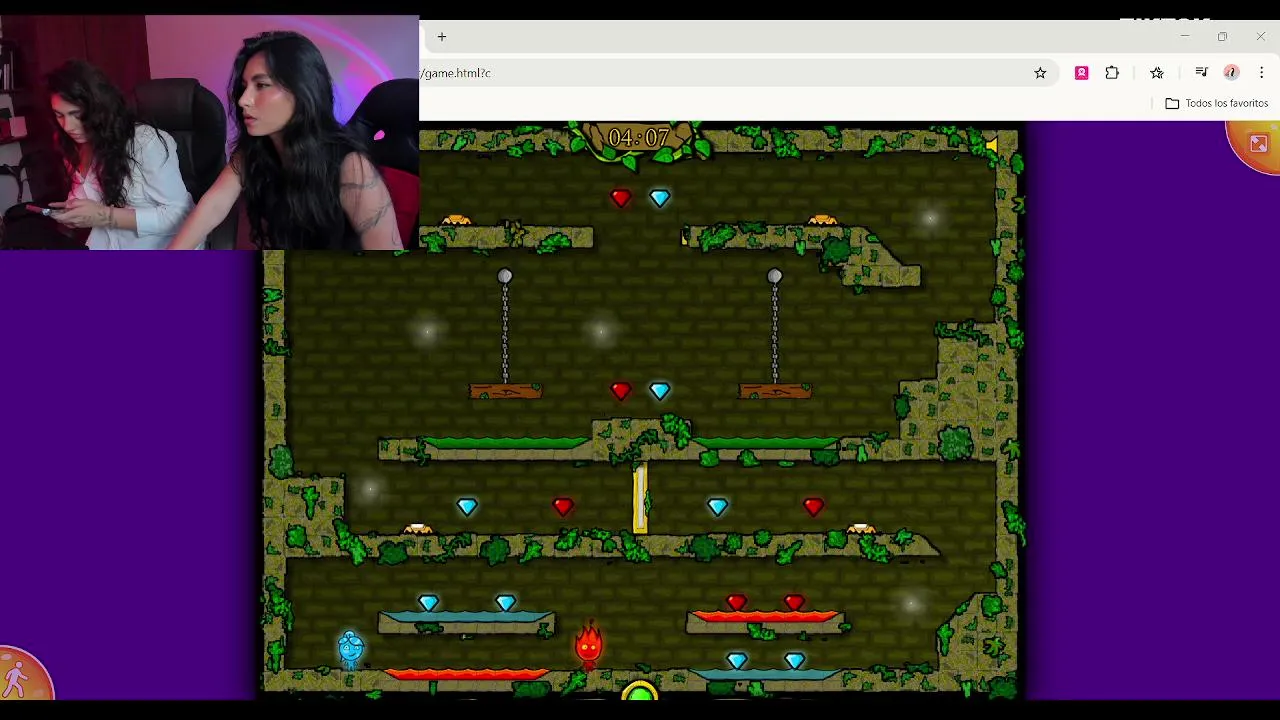The image size is (1280, 720).
Task: Click the left hanging wooden platform
Action: click(506, 392)
